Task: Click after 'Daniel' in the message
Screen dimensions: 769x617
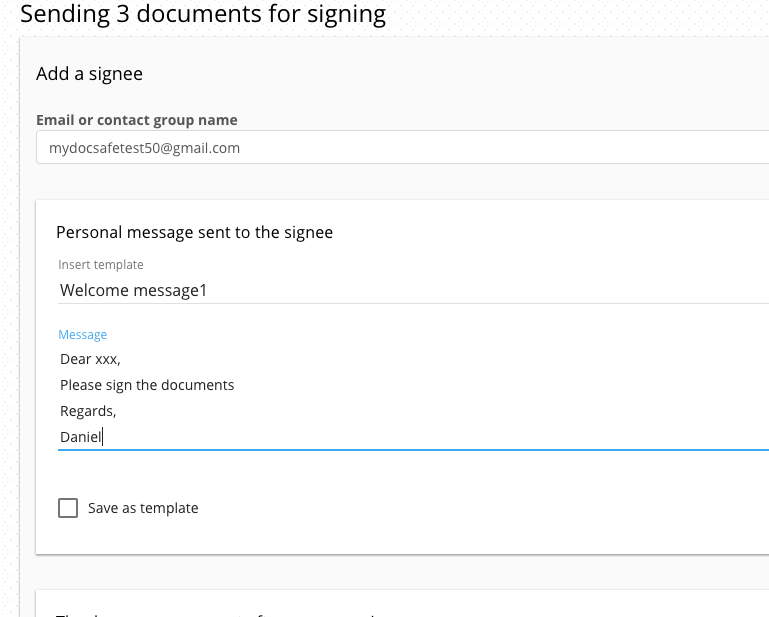Action: coord(104,437)
